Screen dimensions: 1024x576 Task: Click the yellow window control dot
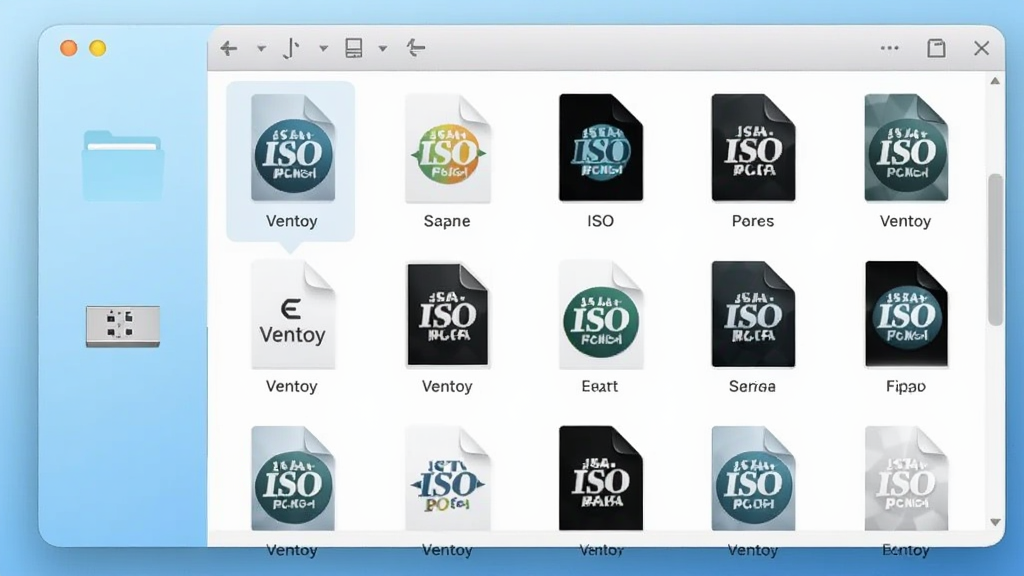pyautogui.click(x=98, y=48)
